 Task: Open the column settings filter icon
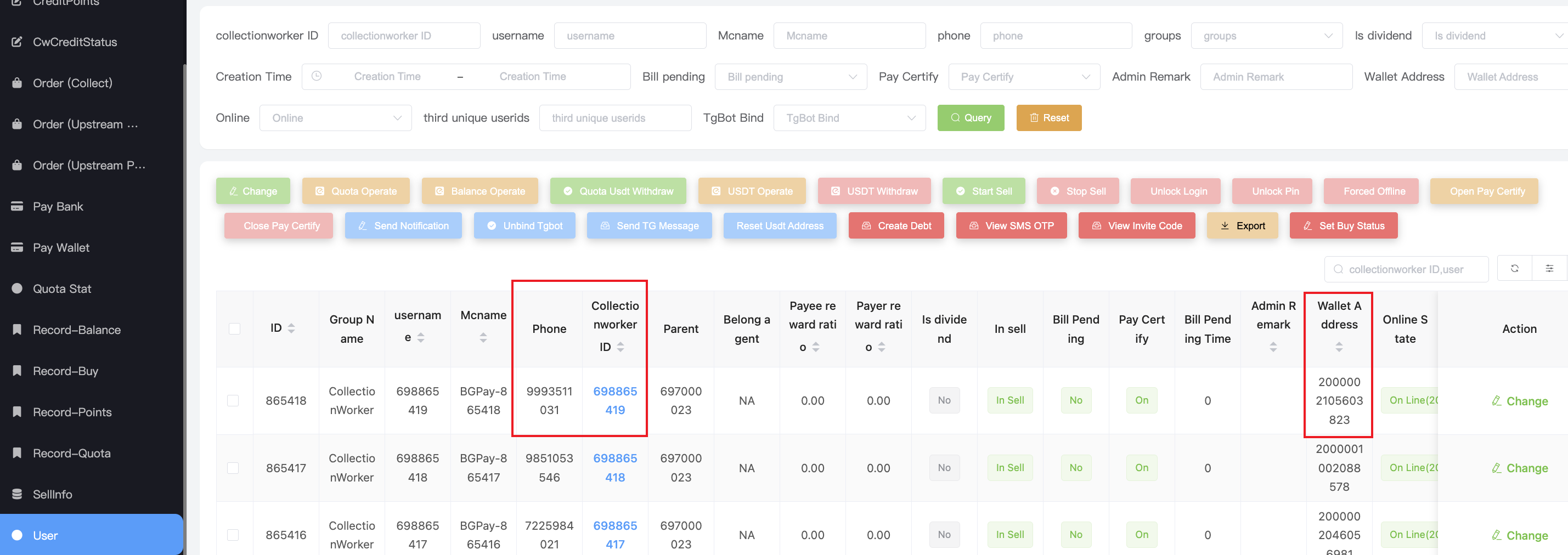(x=1549, y=268)
